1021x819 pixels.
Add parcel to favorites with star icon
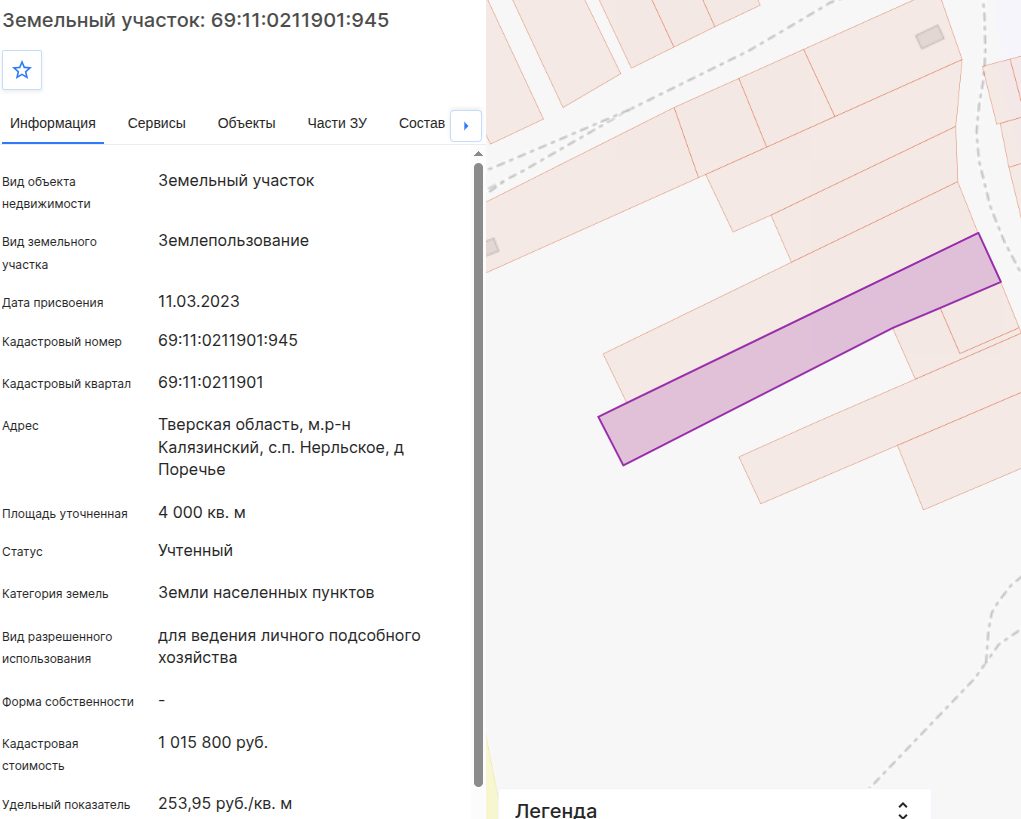(22, 70)
